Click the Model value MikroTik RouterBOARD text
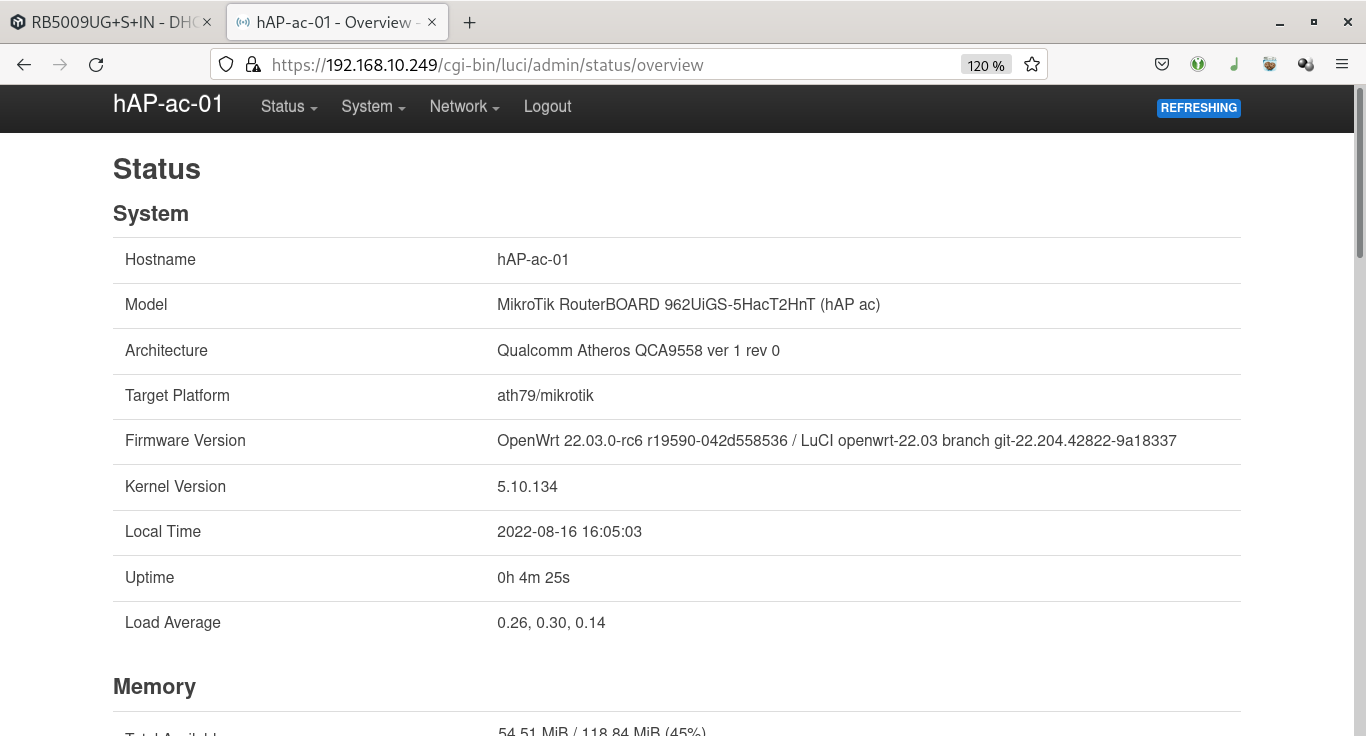This screenshot has height=736, width=1366. pyautogui.click(x=689, y=305)
